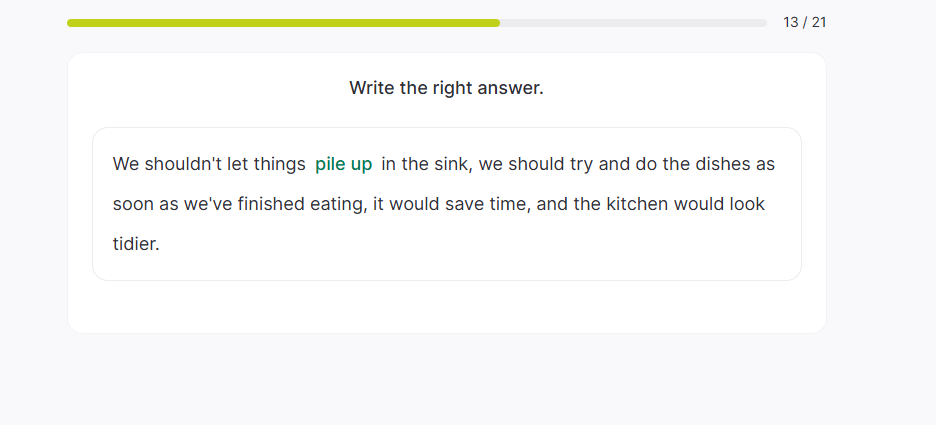936x425 pixels.
Task: Click the word "look" ending the second line
Action: [746, 204]
